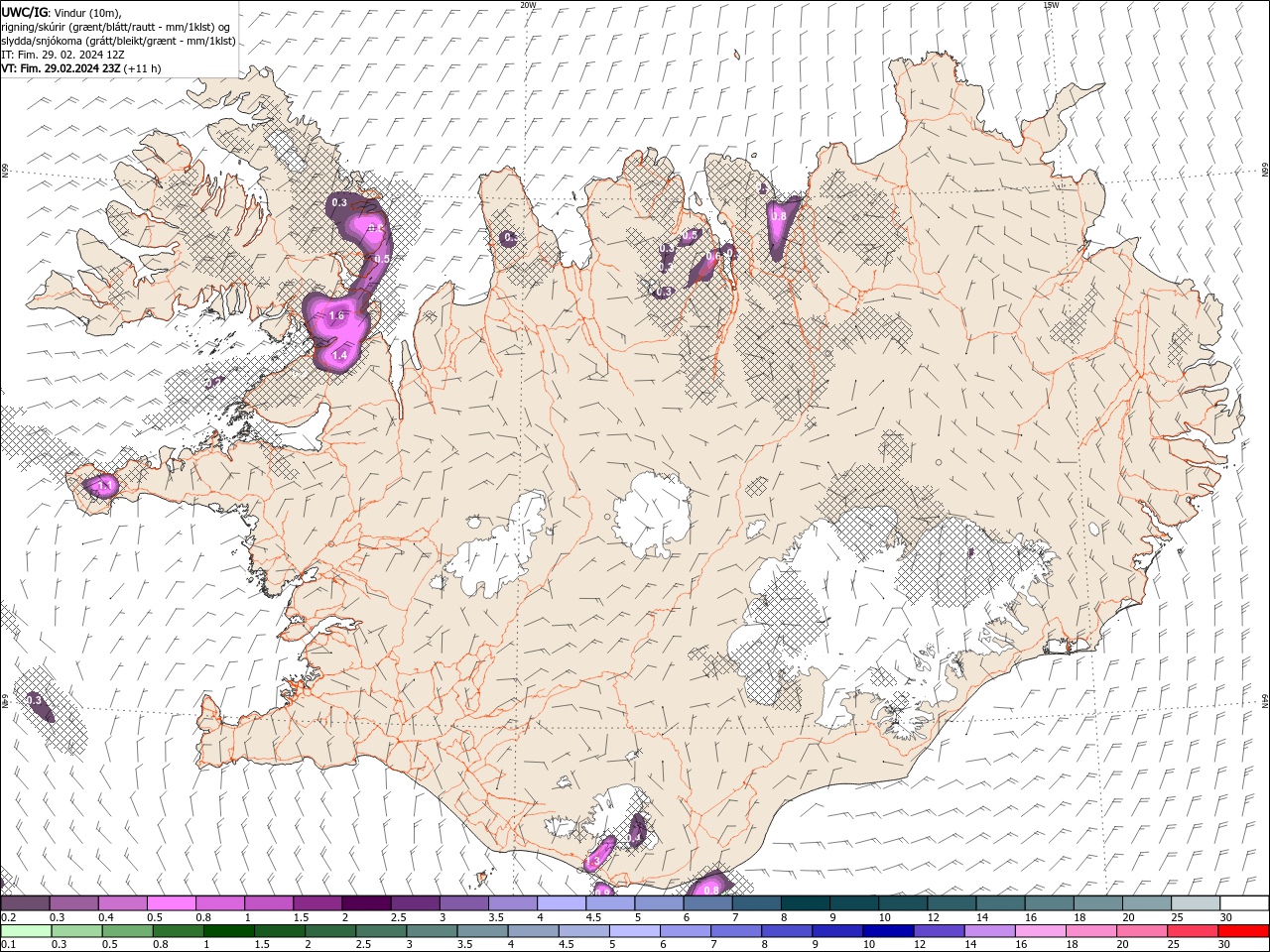Image resolution: width=1270 pixels, height=952 pixels.
Task: Click the darkest purple 2 mm legend swatch
Action: coord(365,903)
